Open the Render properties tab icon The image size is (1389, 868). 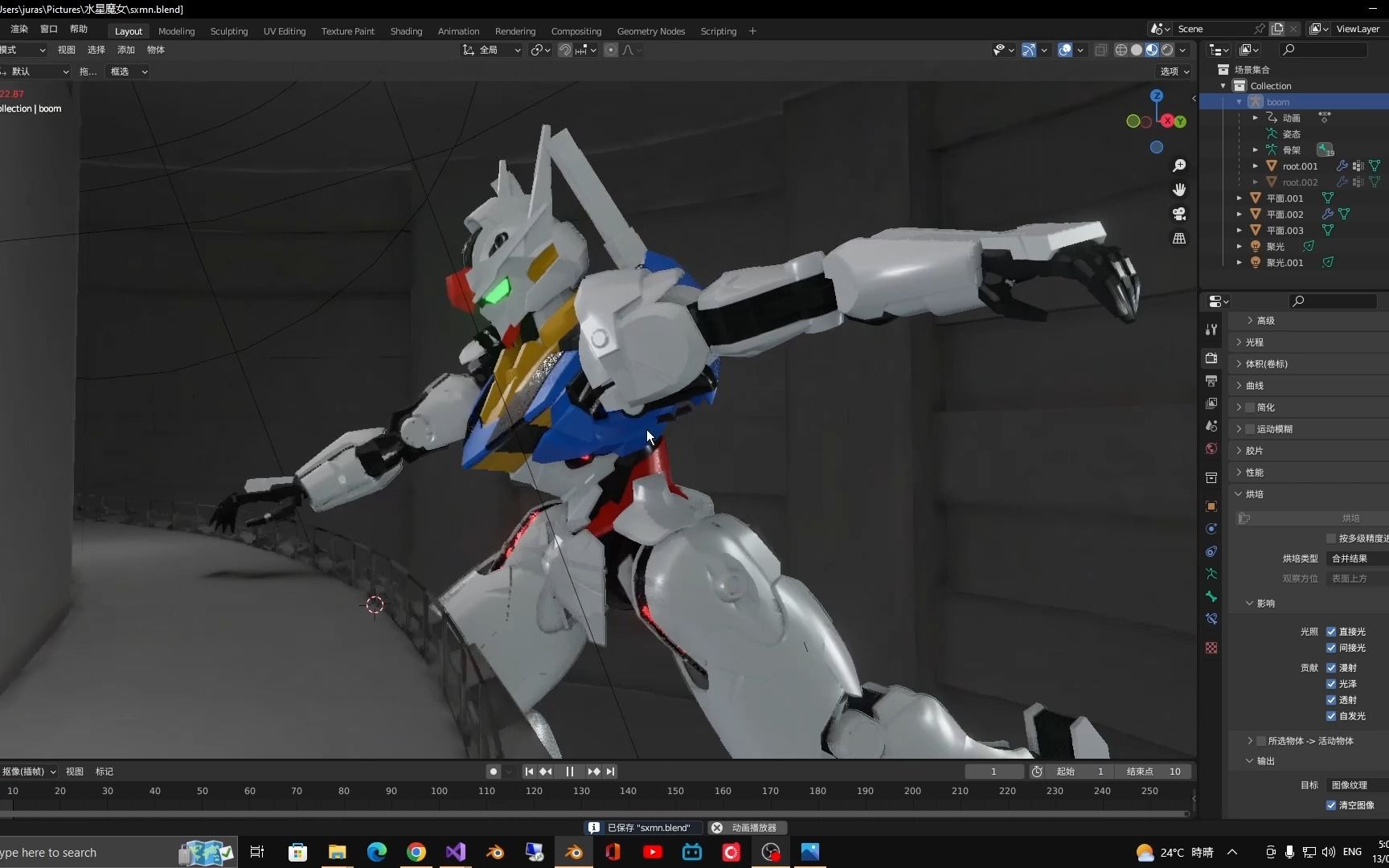tap(1211, 358)
